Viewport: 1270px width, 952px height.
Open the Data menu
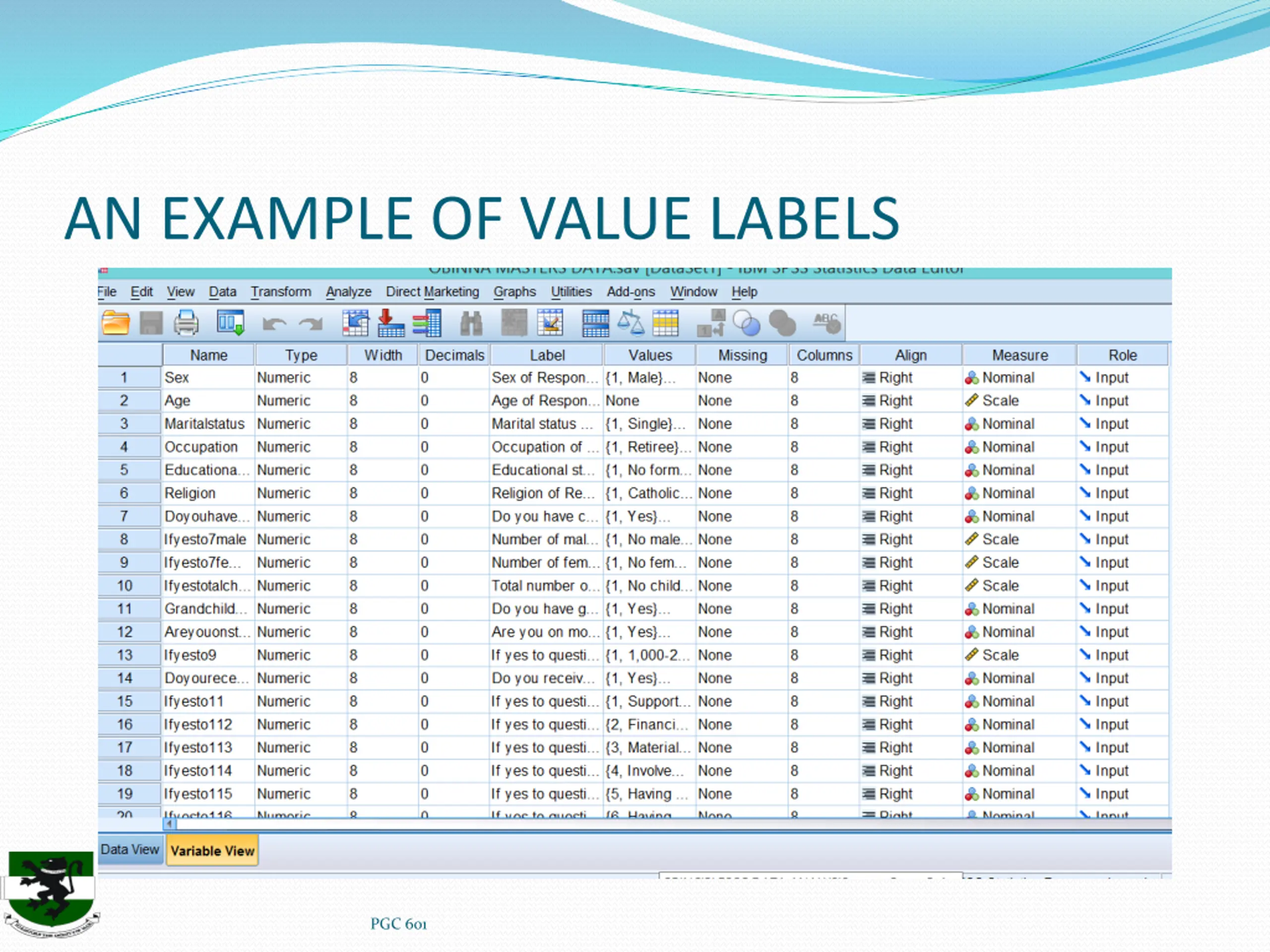223,292
